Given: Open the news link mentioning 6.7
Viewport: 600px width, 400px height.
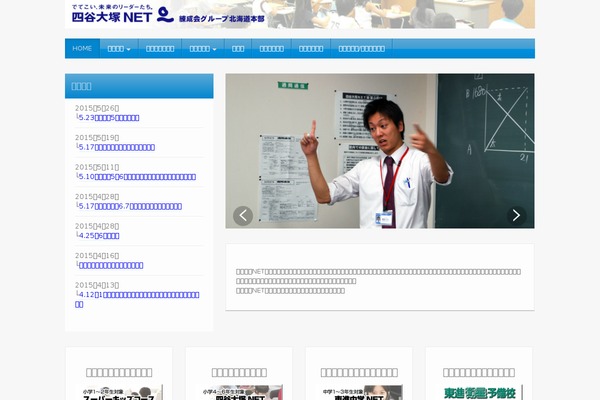Looking at the screenshot, I should (x=130, y=206).
